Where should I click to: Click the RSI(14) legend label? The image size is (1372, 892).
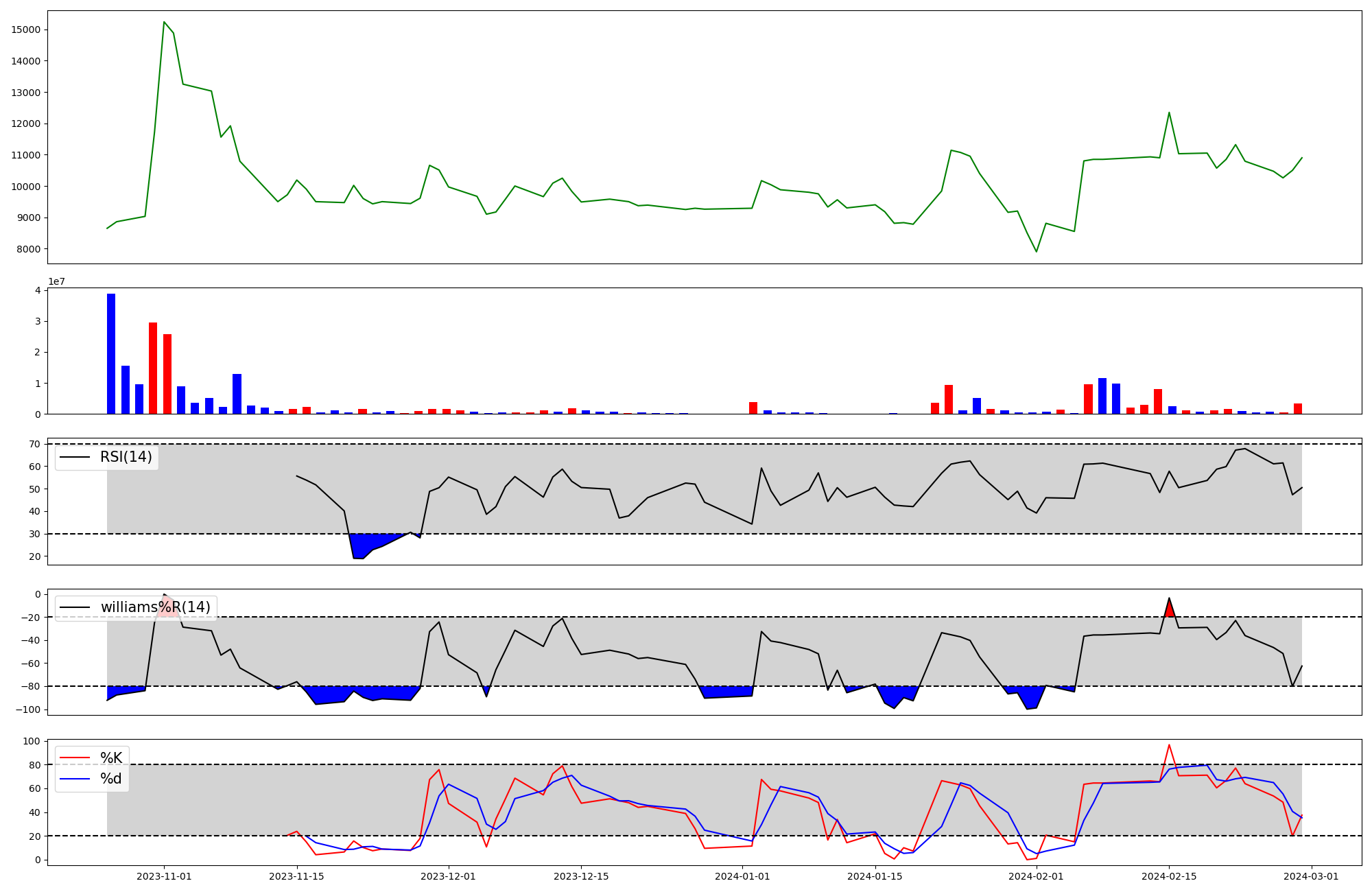126,457
